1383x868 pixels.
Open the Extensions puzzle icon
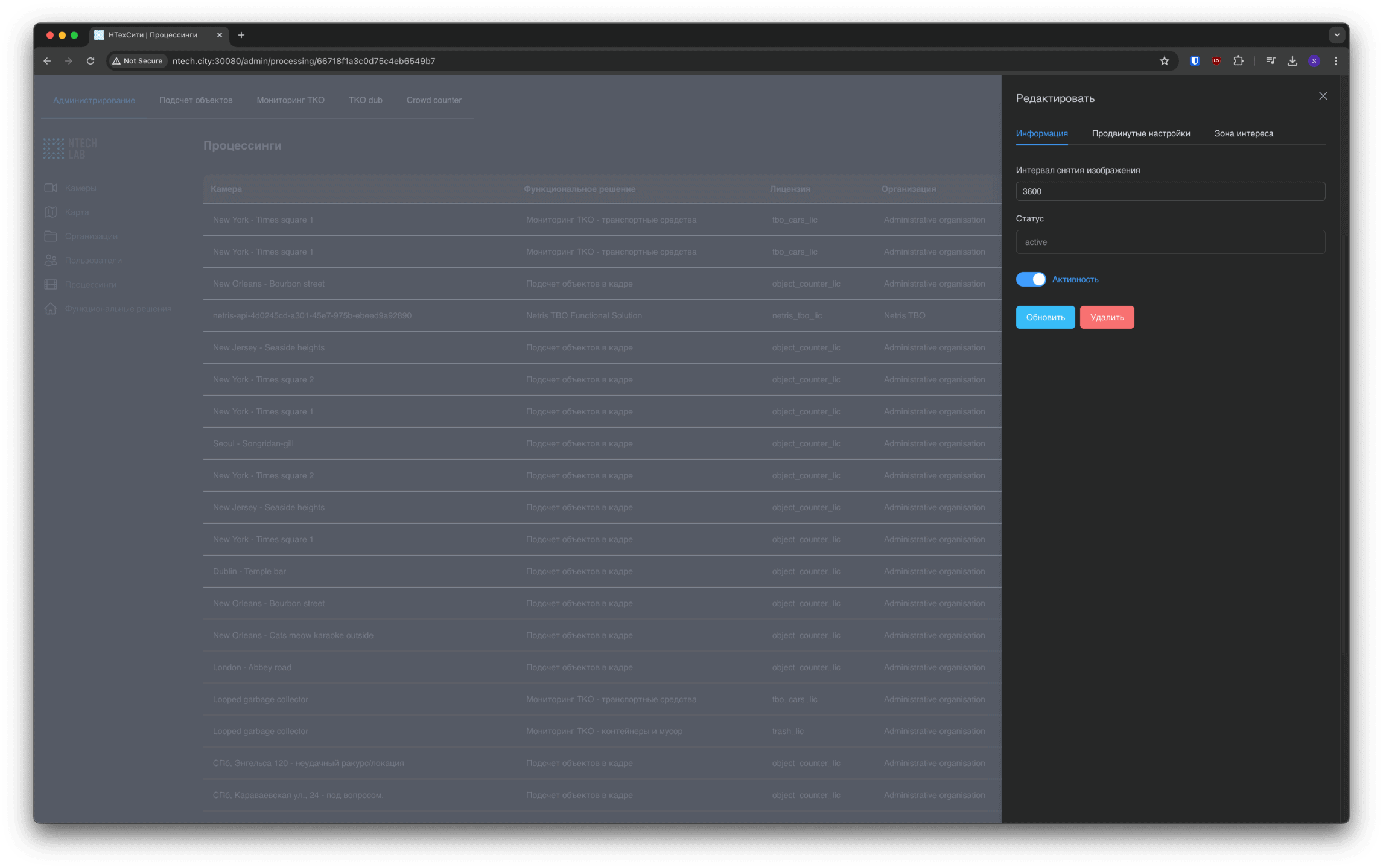1238,61
